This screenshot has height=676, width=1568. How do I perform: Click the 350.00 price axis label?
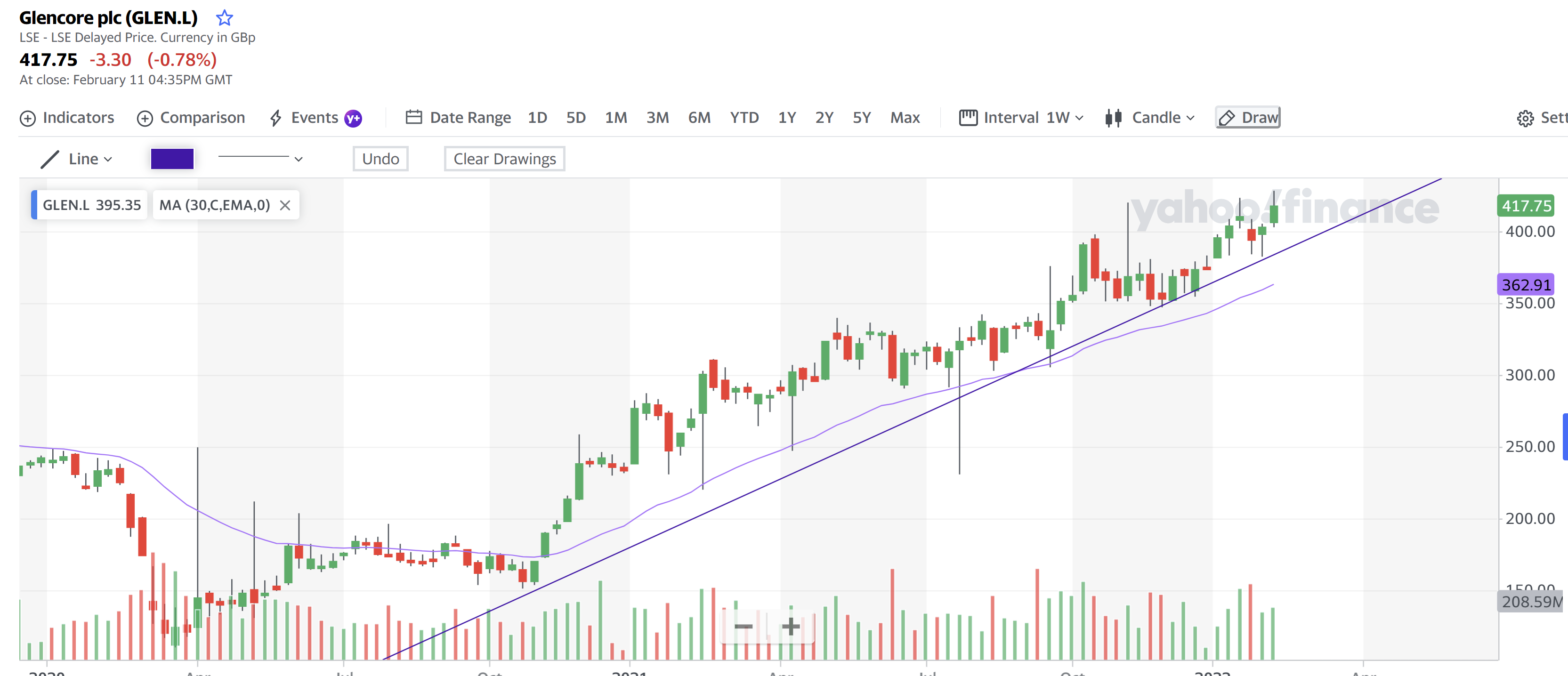pyautogui.click(x=1530, y=304)
